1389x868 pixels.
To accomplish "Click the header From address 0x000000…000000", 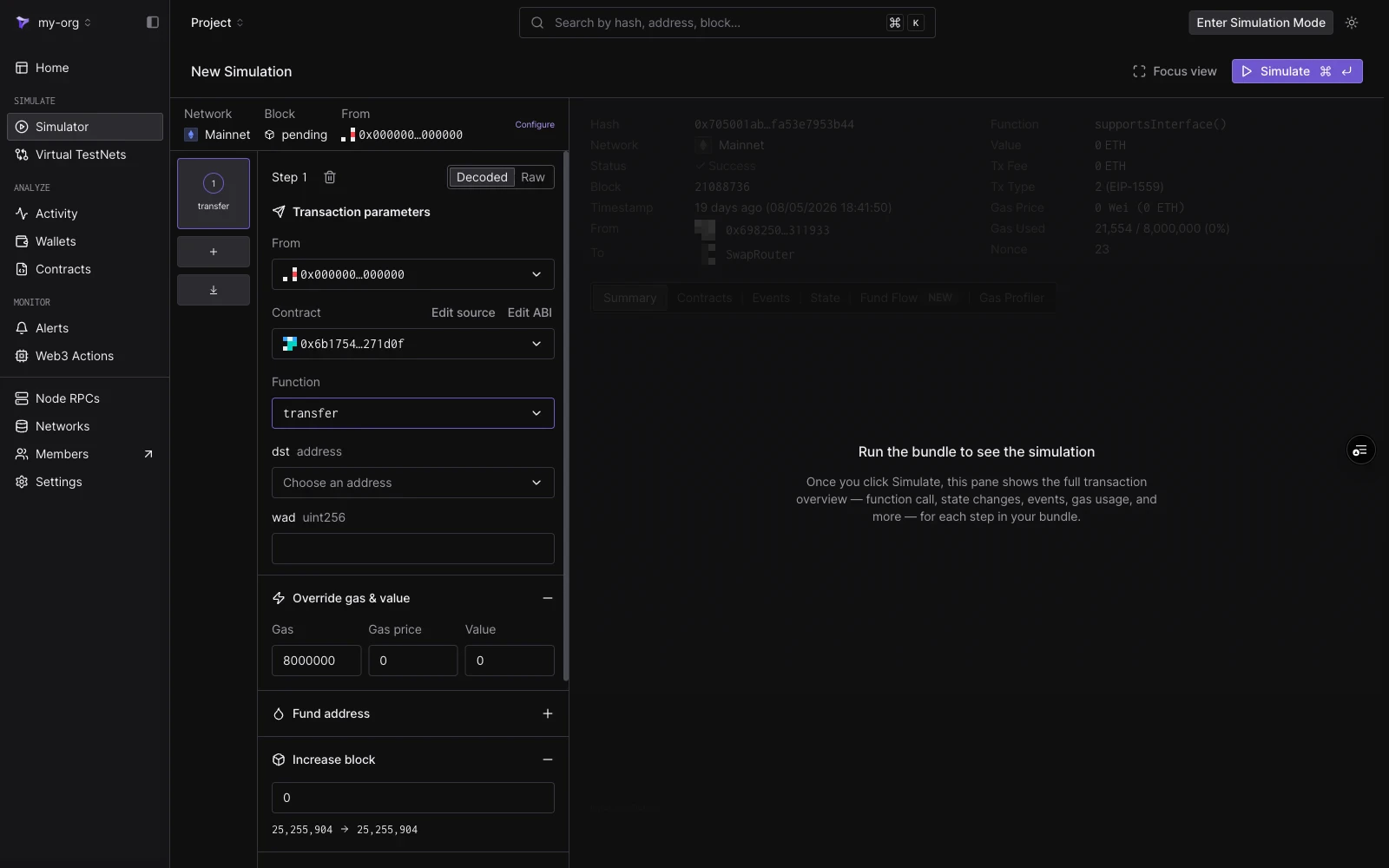I will (402, 135).
